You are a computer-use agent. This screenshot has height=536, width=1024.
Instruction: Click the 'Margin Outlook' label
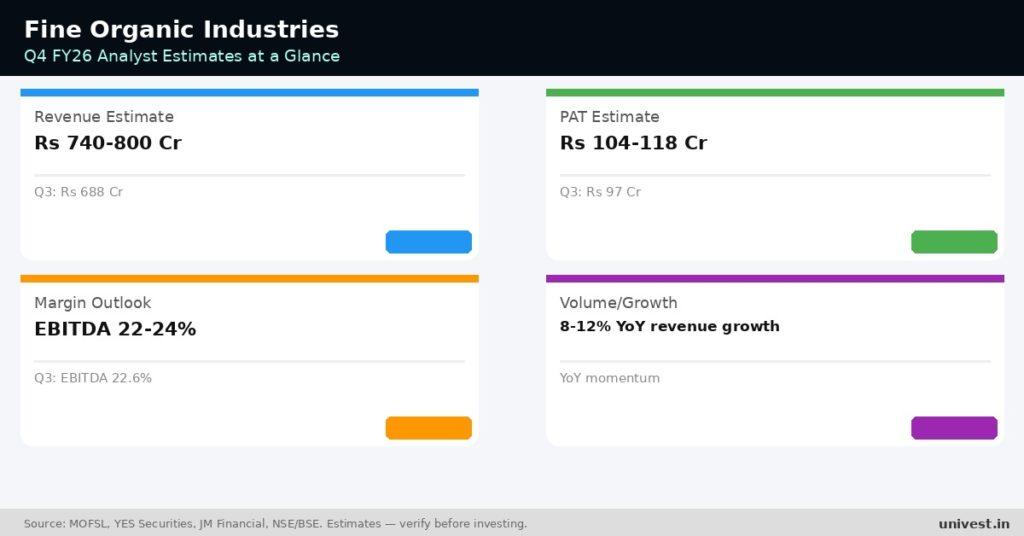coord(93,303)
